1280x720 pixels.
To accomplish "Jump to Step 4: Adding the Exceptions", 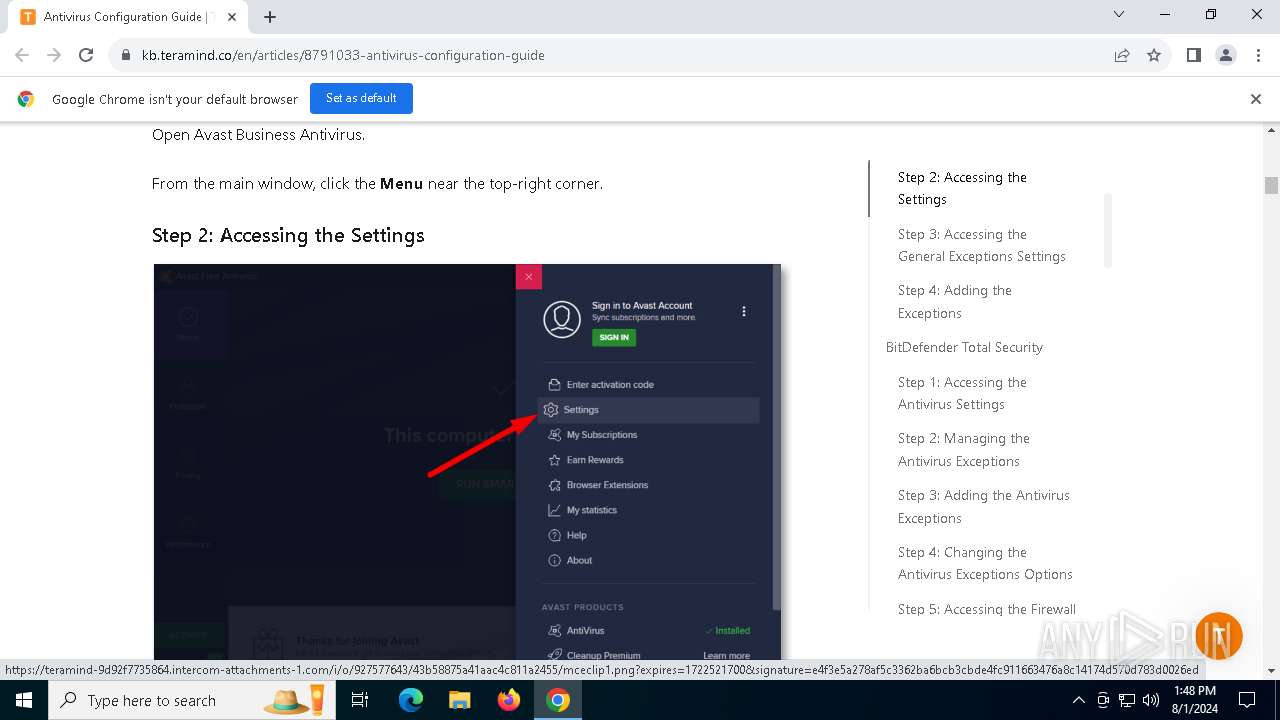I will pos(955,302).
